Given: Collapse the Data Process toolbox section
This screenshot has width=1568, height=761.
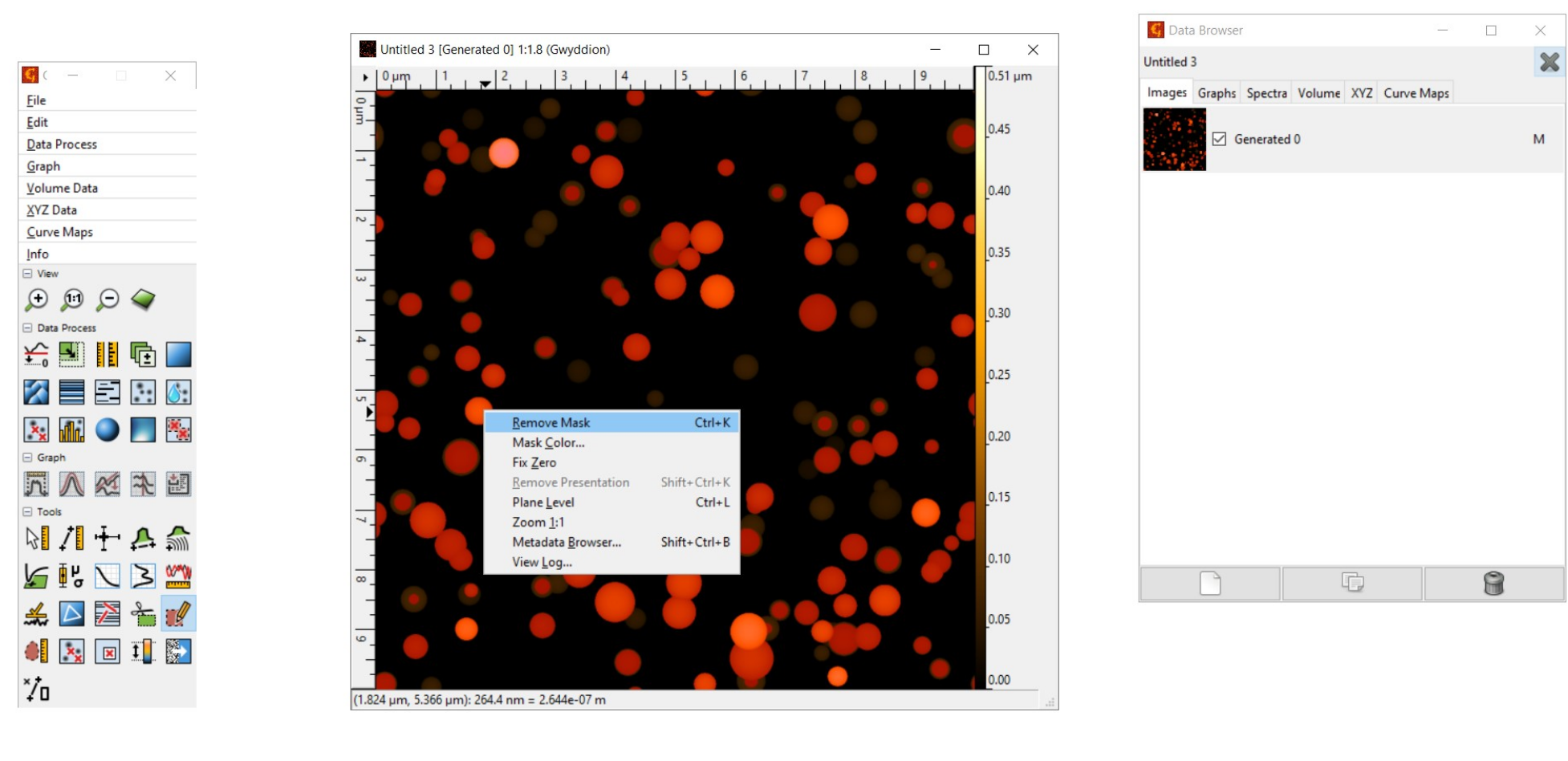Looking at the screenshot, I should click(27, 328).
